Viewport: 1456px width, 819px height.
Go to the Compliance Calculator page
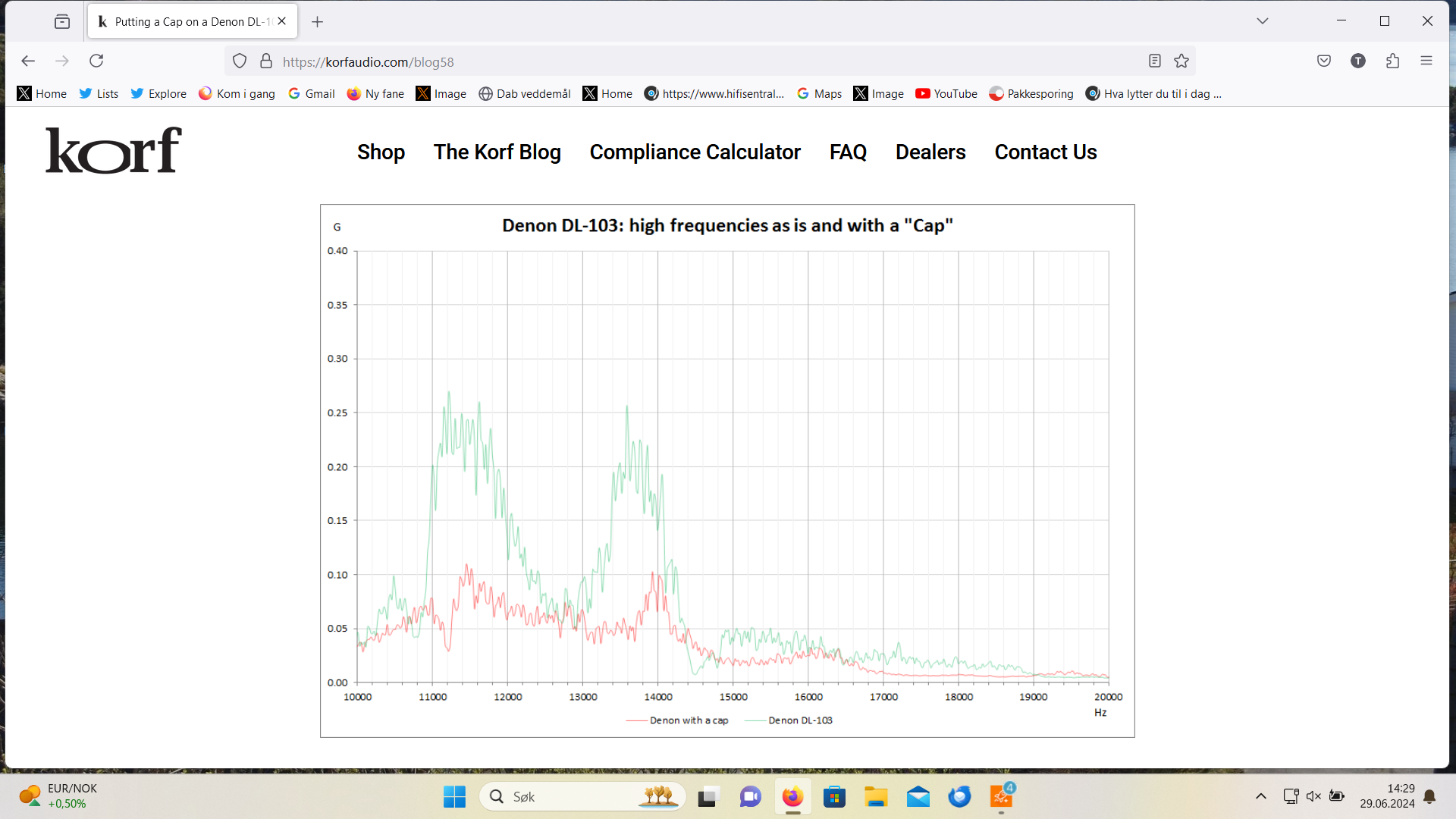(x=695, y=152)
